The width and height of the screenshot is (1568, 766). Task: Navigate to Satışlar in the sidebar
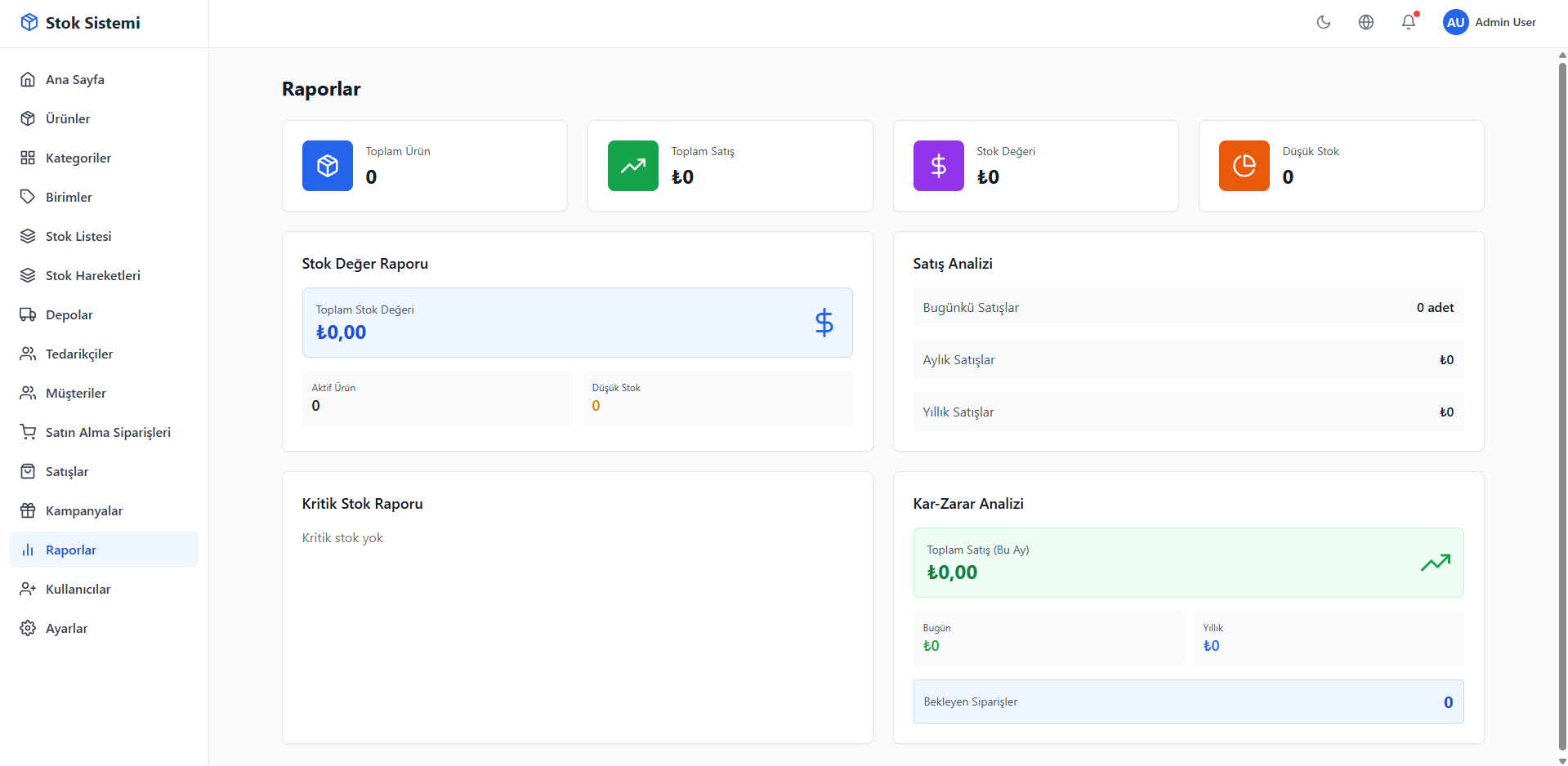104,471
